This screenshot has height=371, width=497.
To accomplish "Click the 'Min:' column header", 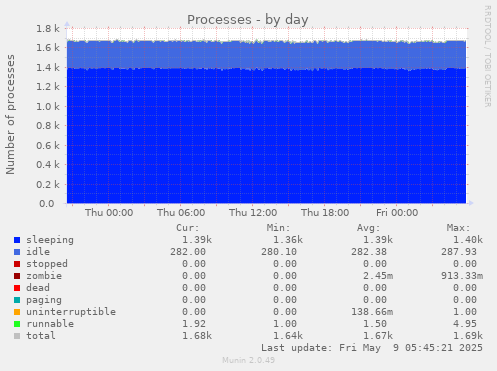I will (x=278, y=228).
